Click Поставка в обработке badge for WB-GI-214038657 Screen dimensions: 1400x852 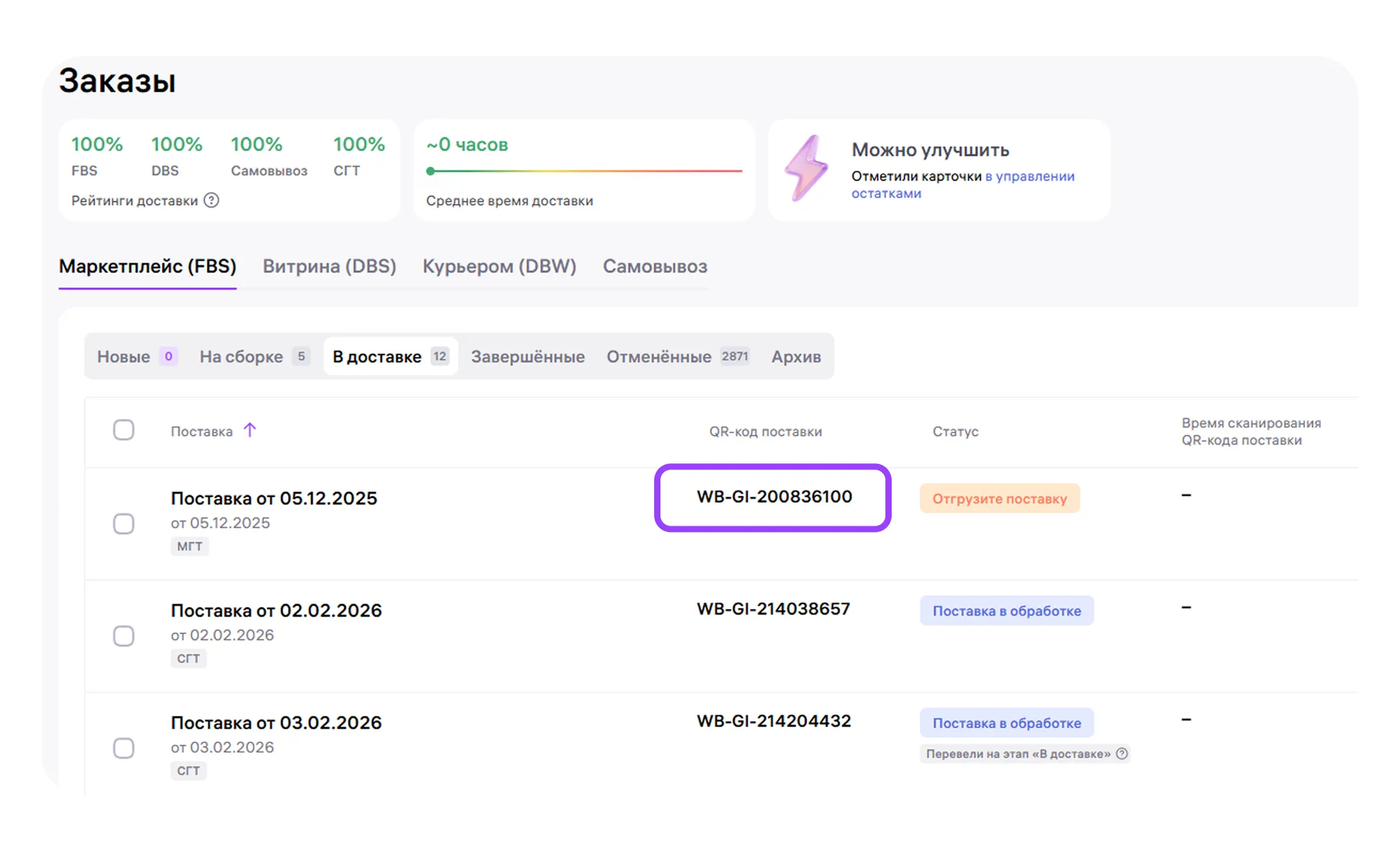point(1006,610)
